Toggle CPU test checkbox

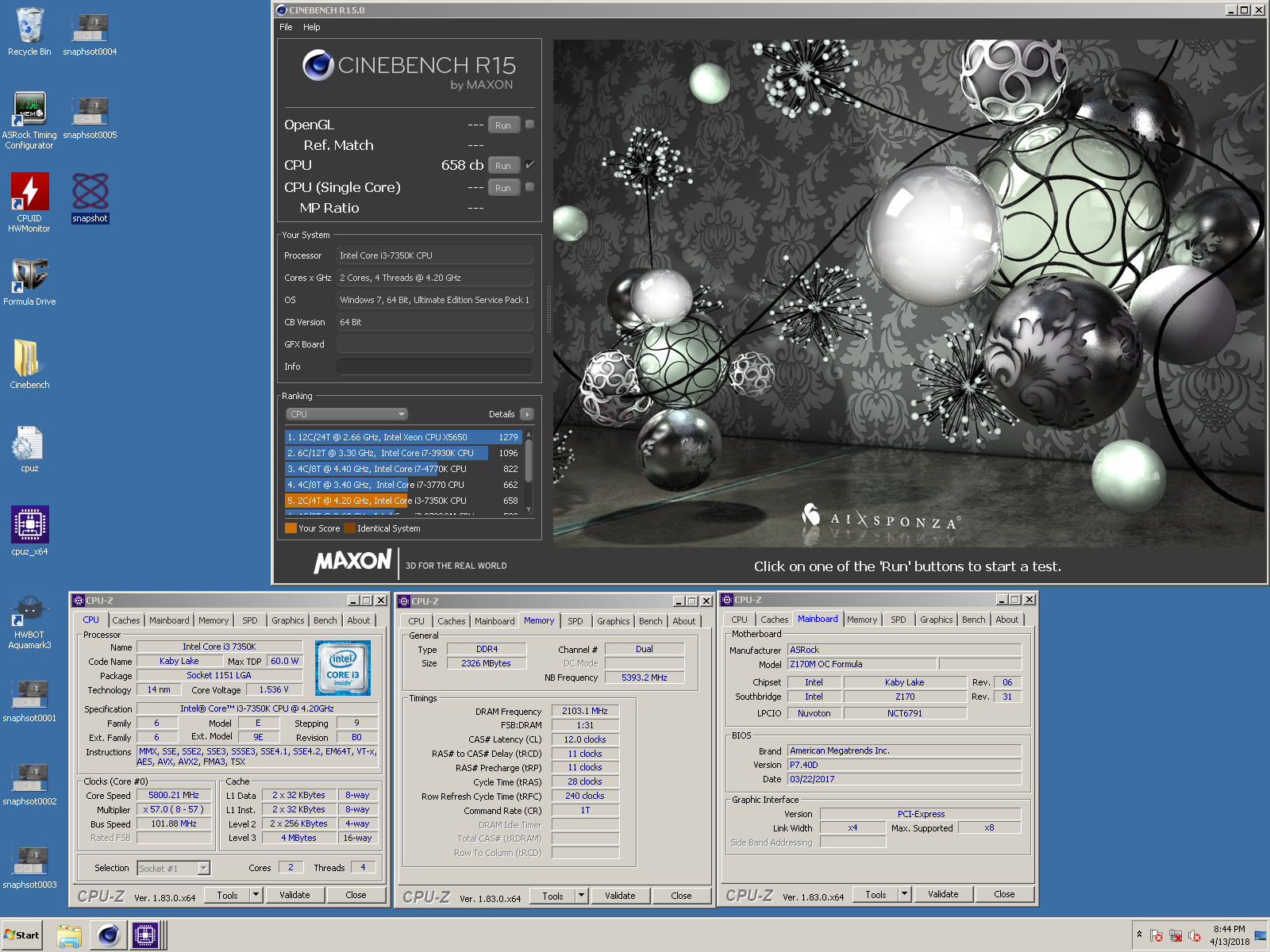click(x=529, y=165)
